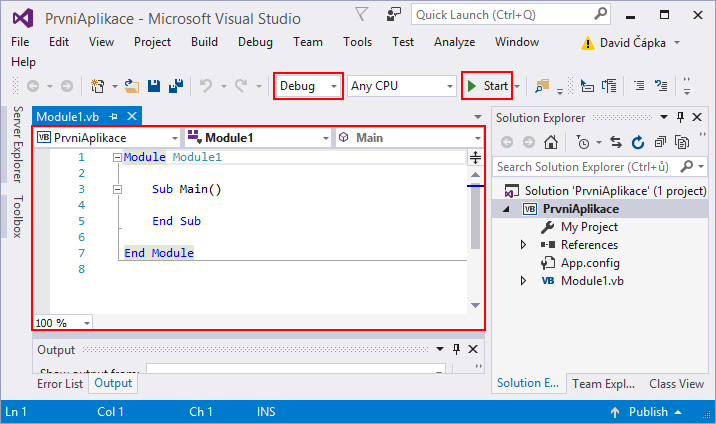Image resolution: width=716 pixels, height=424 pixels.
Task: Switch to the Team Explorer tab
Action: coord(603,383)
